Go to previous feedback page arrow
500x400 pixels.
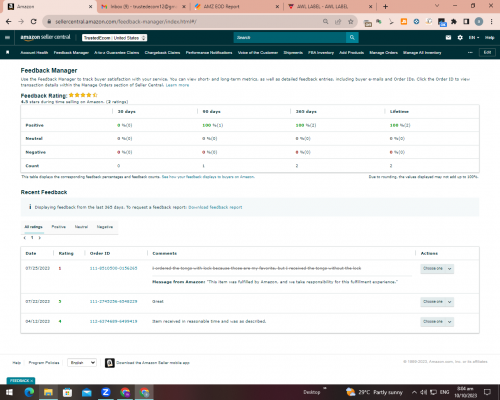(25, 238)
